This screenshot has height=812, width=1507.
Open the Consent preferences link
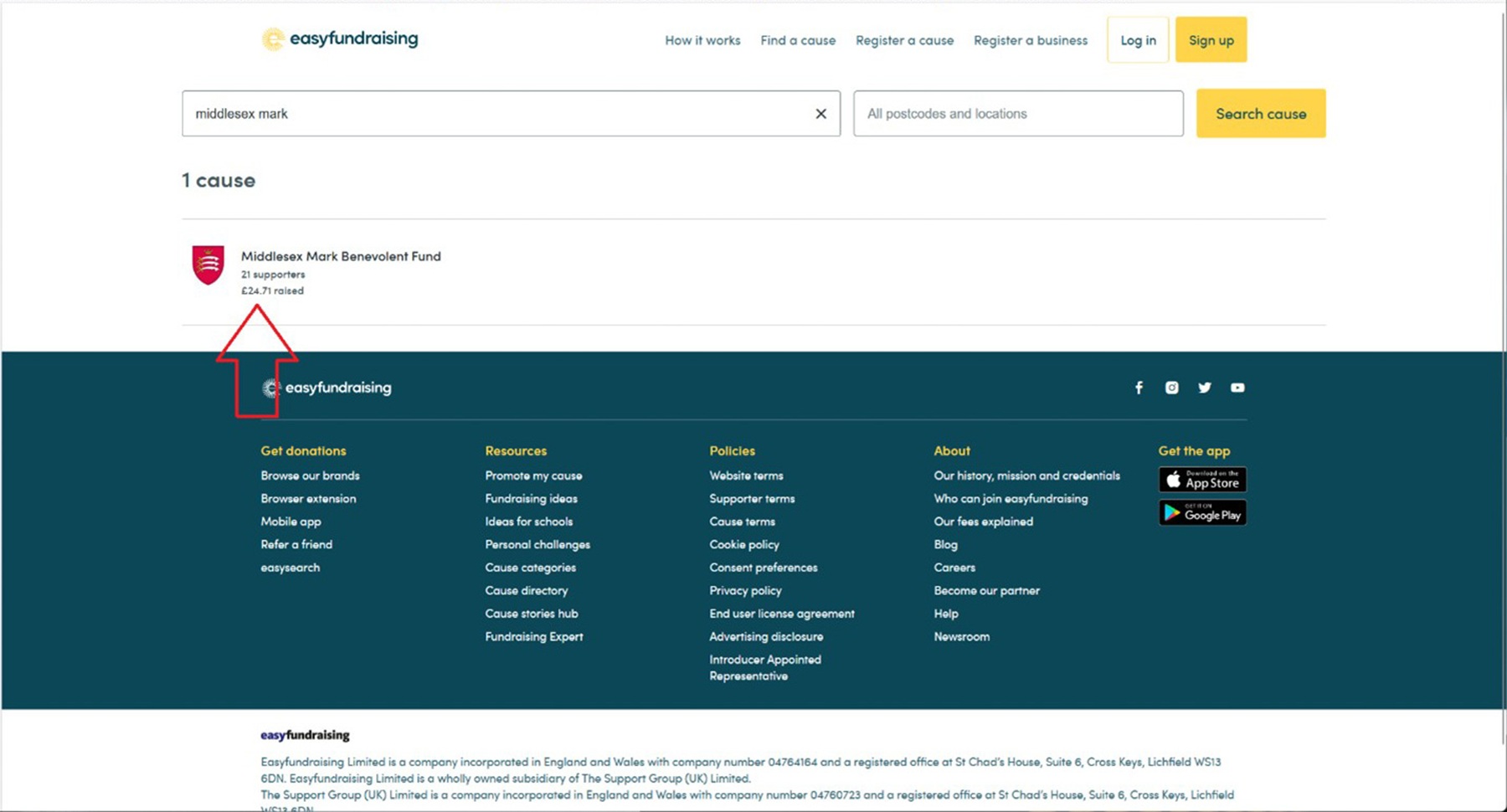[x=764, y=568]
